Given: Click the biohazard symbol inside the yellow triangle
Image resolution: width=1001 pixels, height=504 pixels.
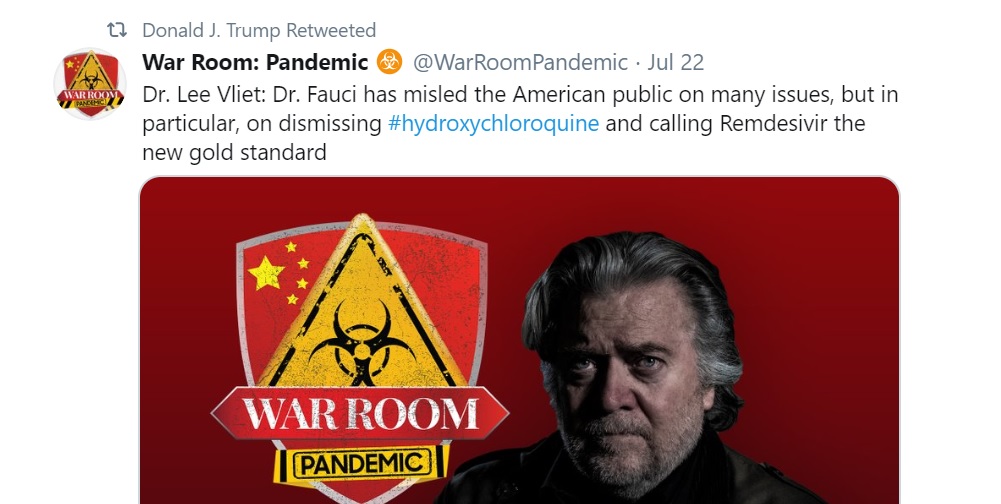Looking at the screenshot, I should [362, 342].
